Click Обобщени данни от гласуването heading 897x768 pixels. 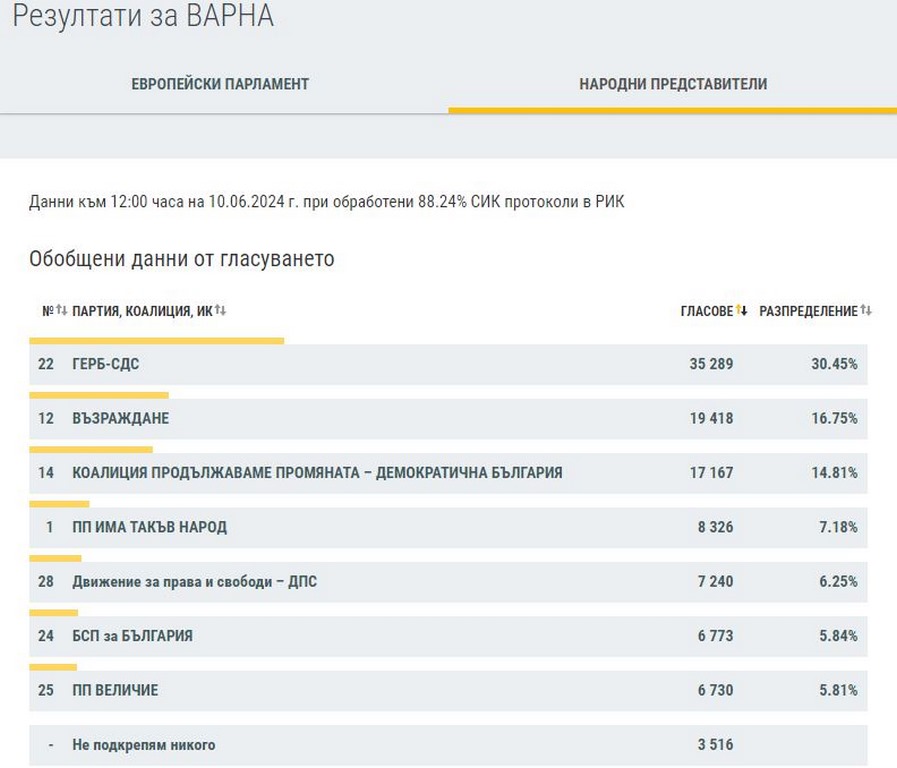[x=181, y=259]
